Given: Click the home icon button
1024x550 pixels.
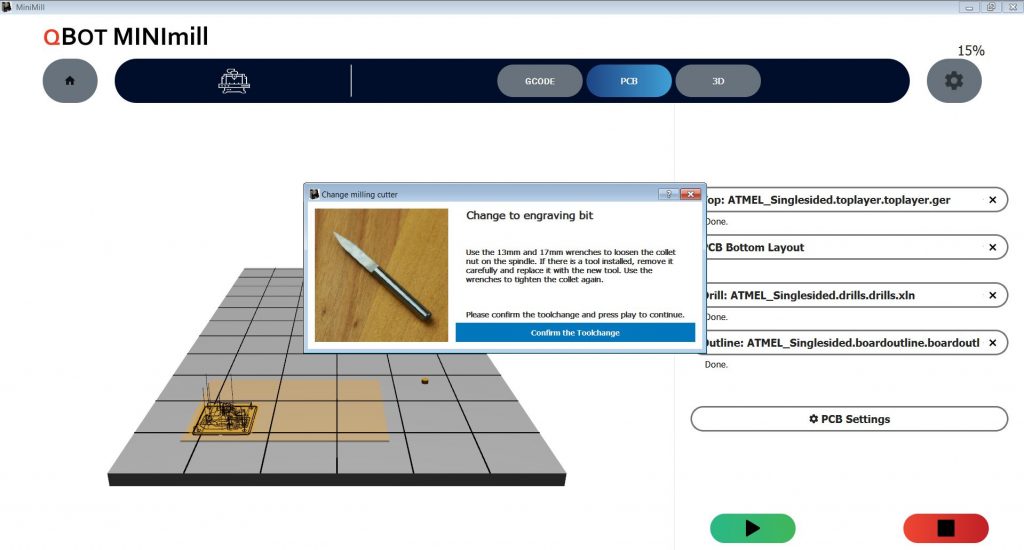Looking at the screenshot, I should [69, 81].
